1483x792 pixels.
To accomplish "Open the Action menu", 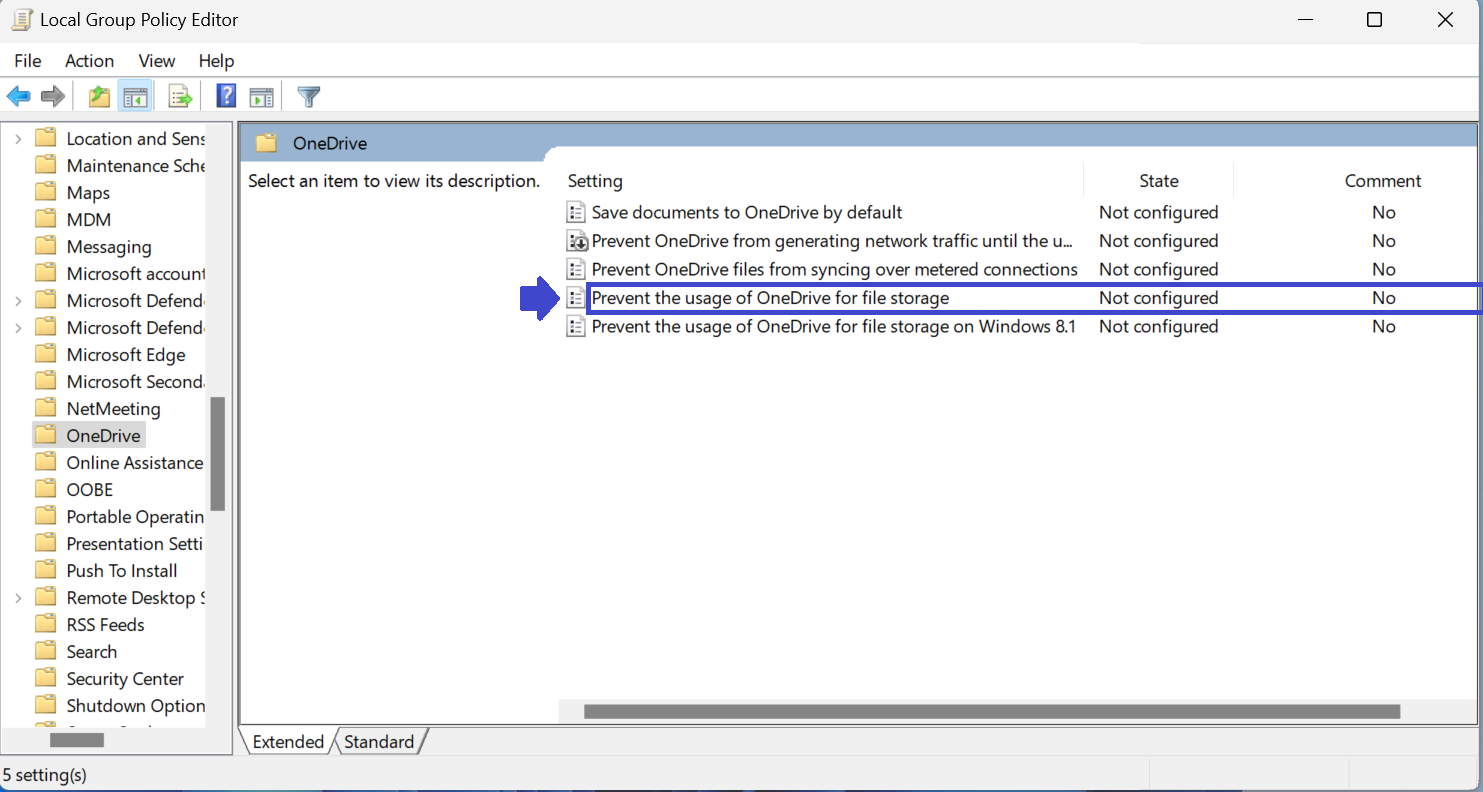I will tap(89, 61).
